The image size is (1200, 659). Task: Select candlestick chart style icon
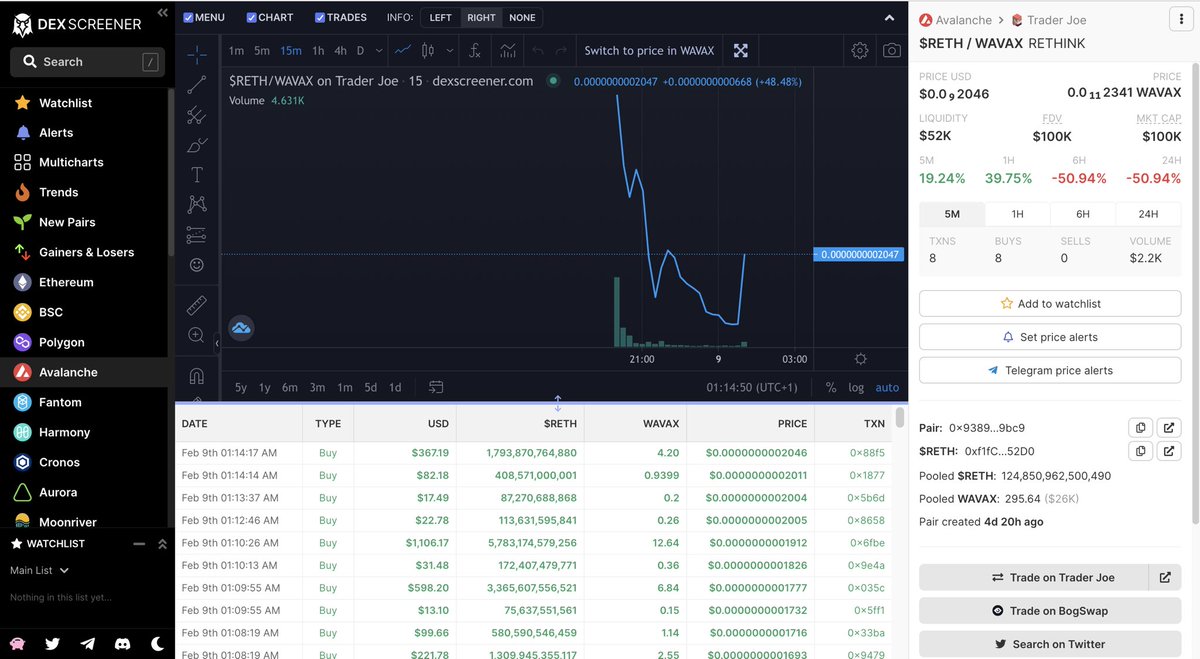click(428, 50)
